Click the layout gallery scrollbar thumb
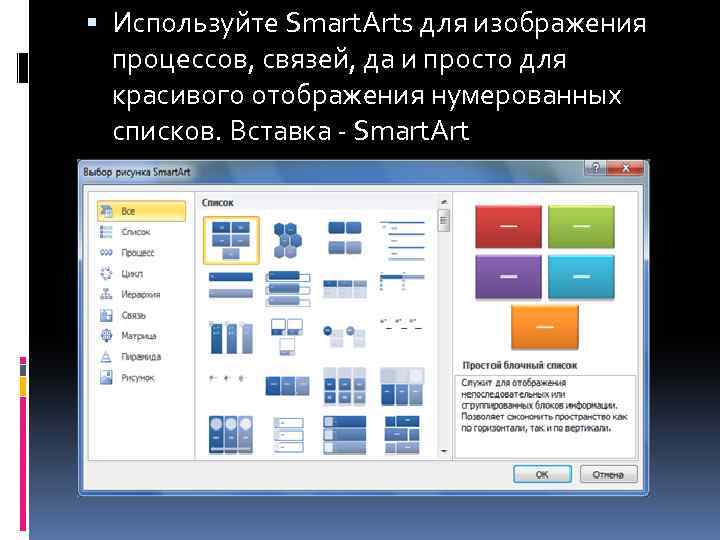 tap(444, 221)
